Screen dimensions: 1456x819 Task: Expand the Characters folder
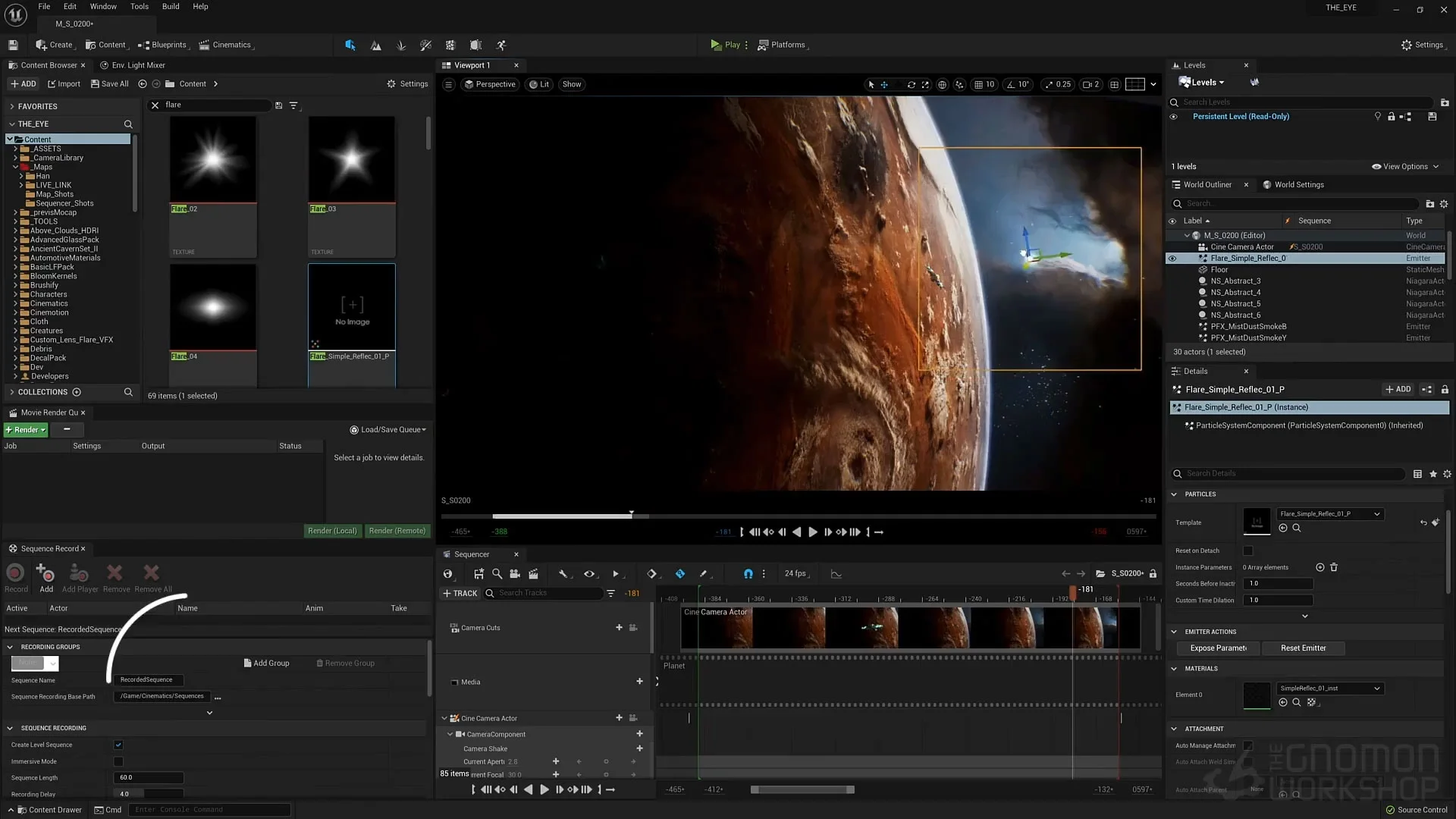coord(15,294)
